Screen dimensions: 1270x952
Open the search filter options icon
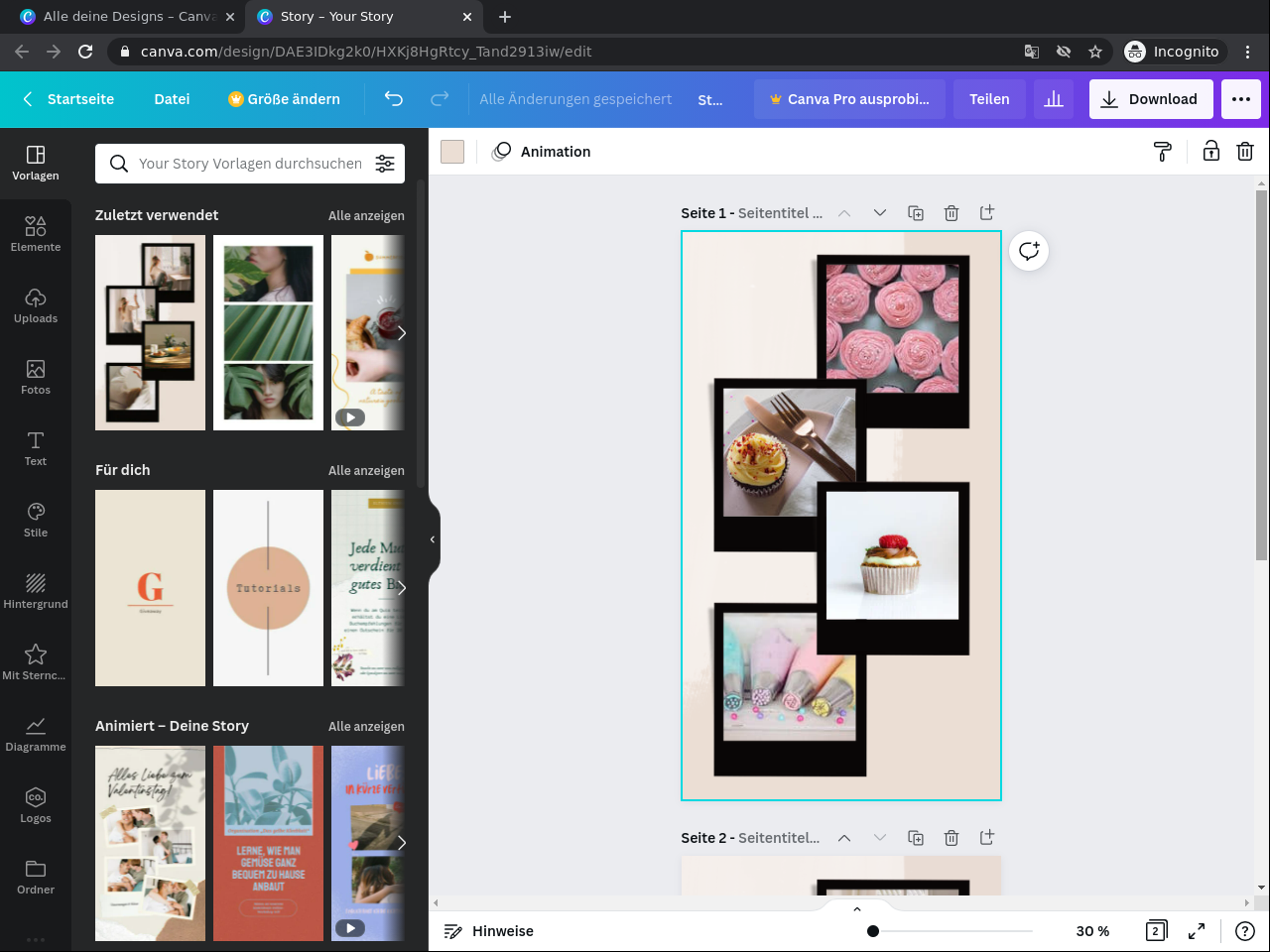pos(385,164)
